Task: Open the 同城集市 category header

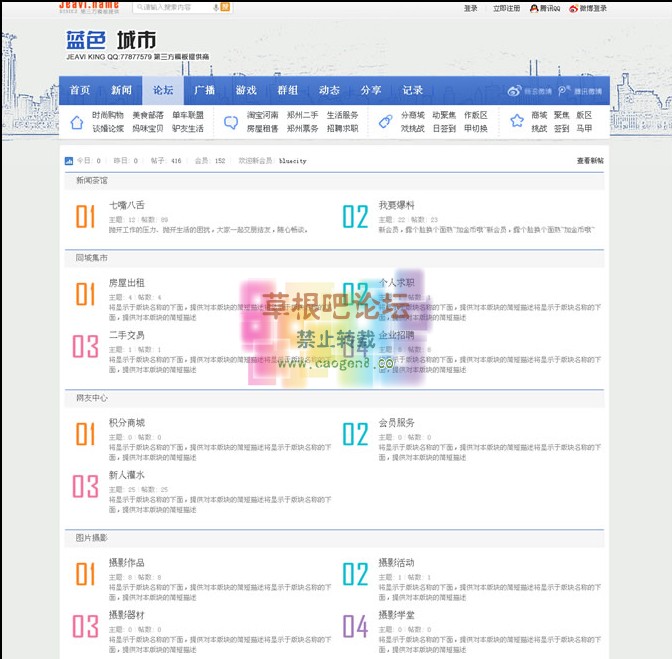Action: click(92, 258)
